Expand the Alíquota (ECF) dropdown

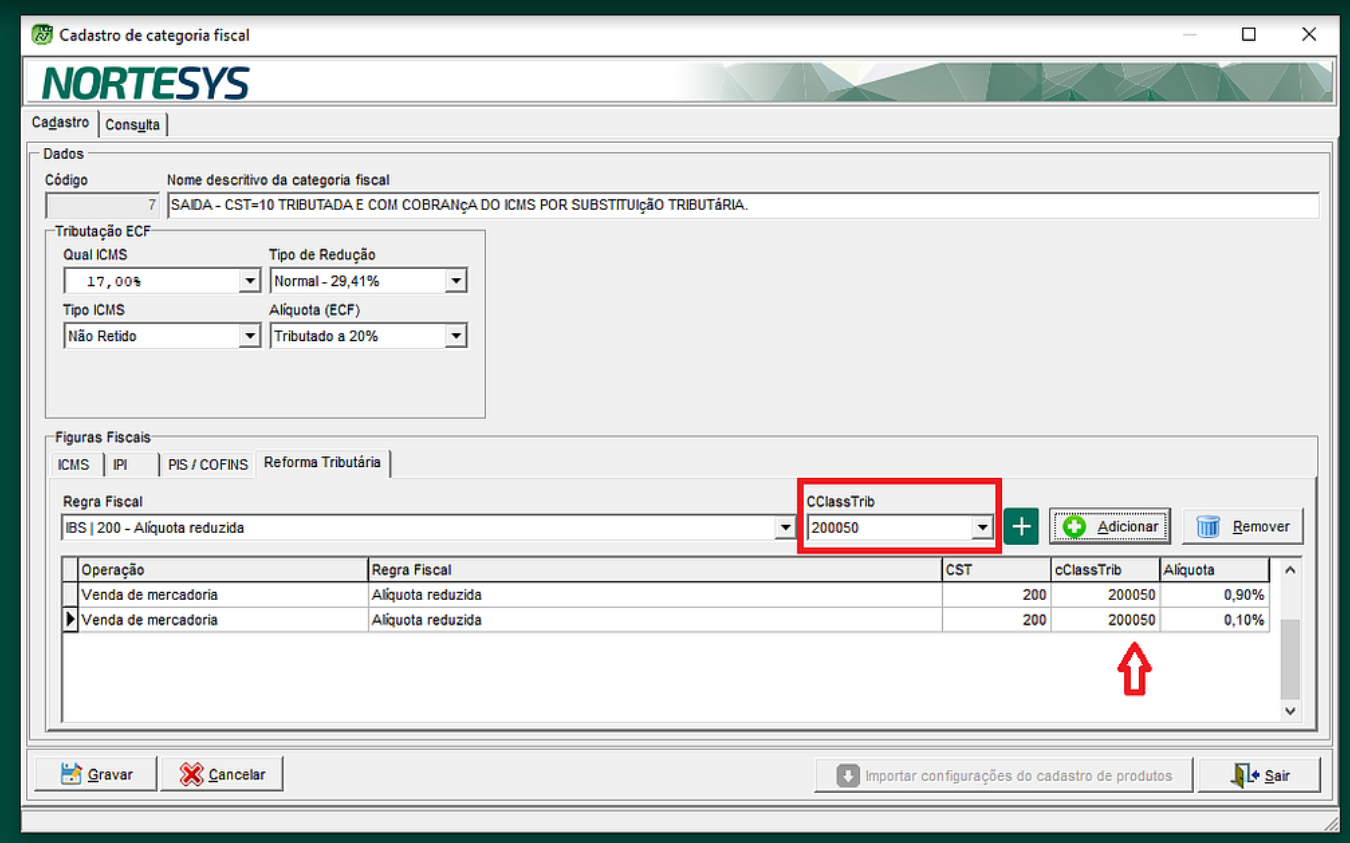[456, 336]
